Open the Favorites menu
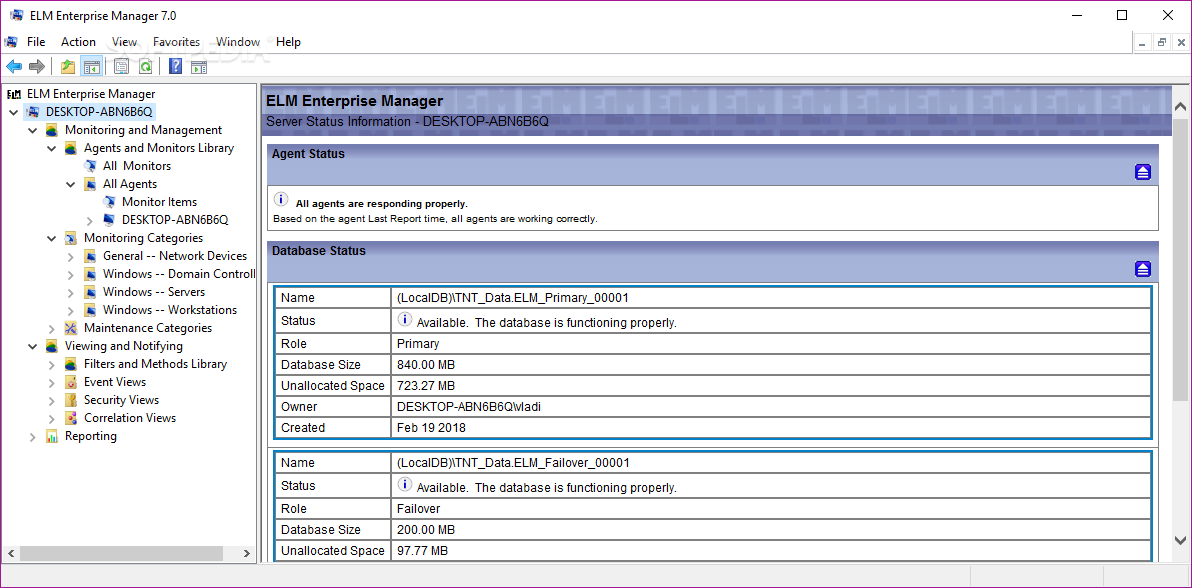Screen dimensions: 1192x588 (176, 42)
